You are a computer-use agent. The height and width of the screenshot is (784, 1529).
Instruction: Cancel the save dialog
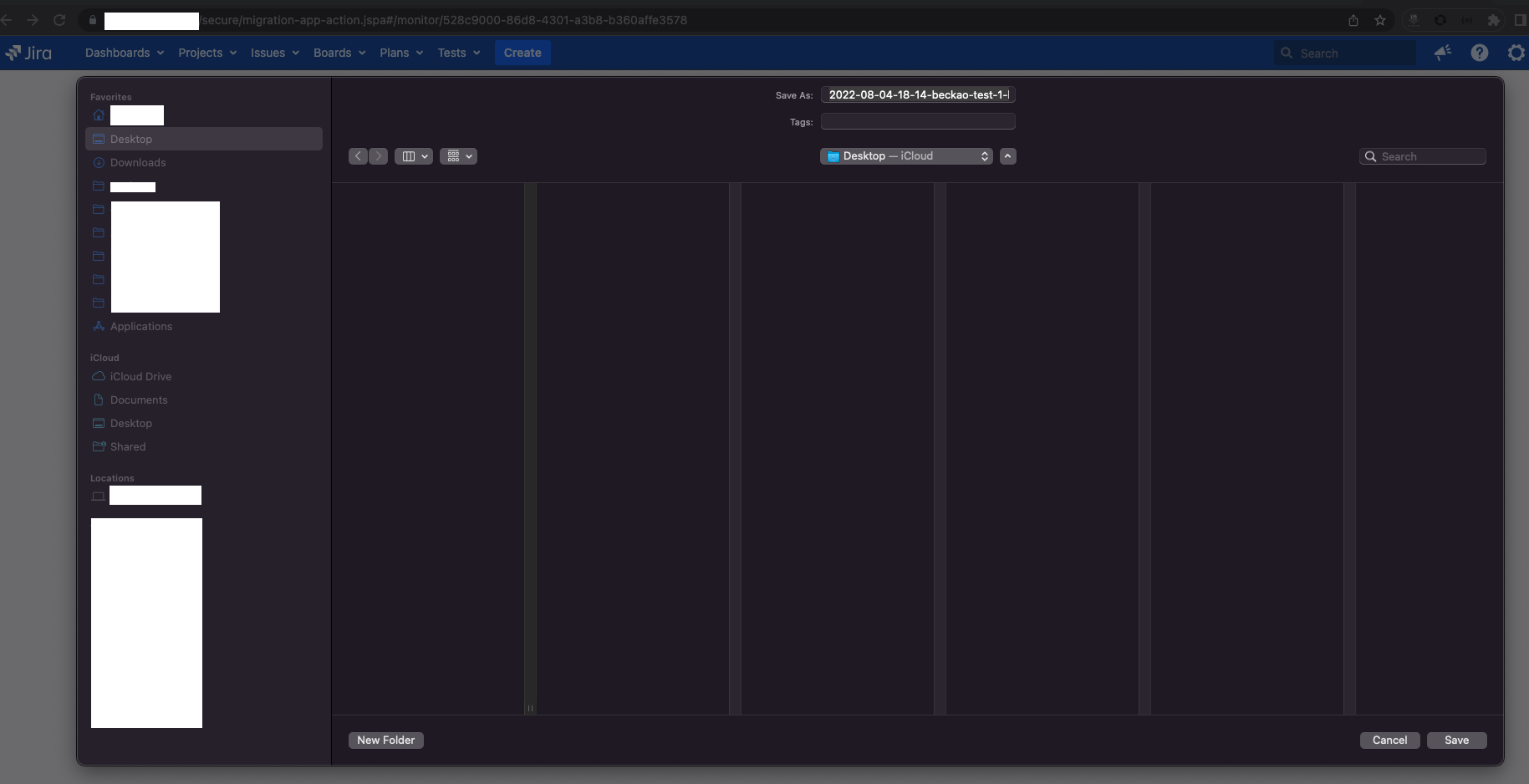[x=1390, y=741]
